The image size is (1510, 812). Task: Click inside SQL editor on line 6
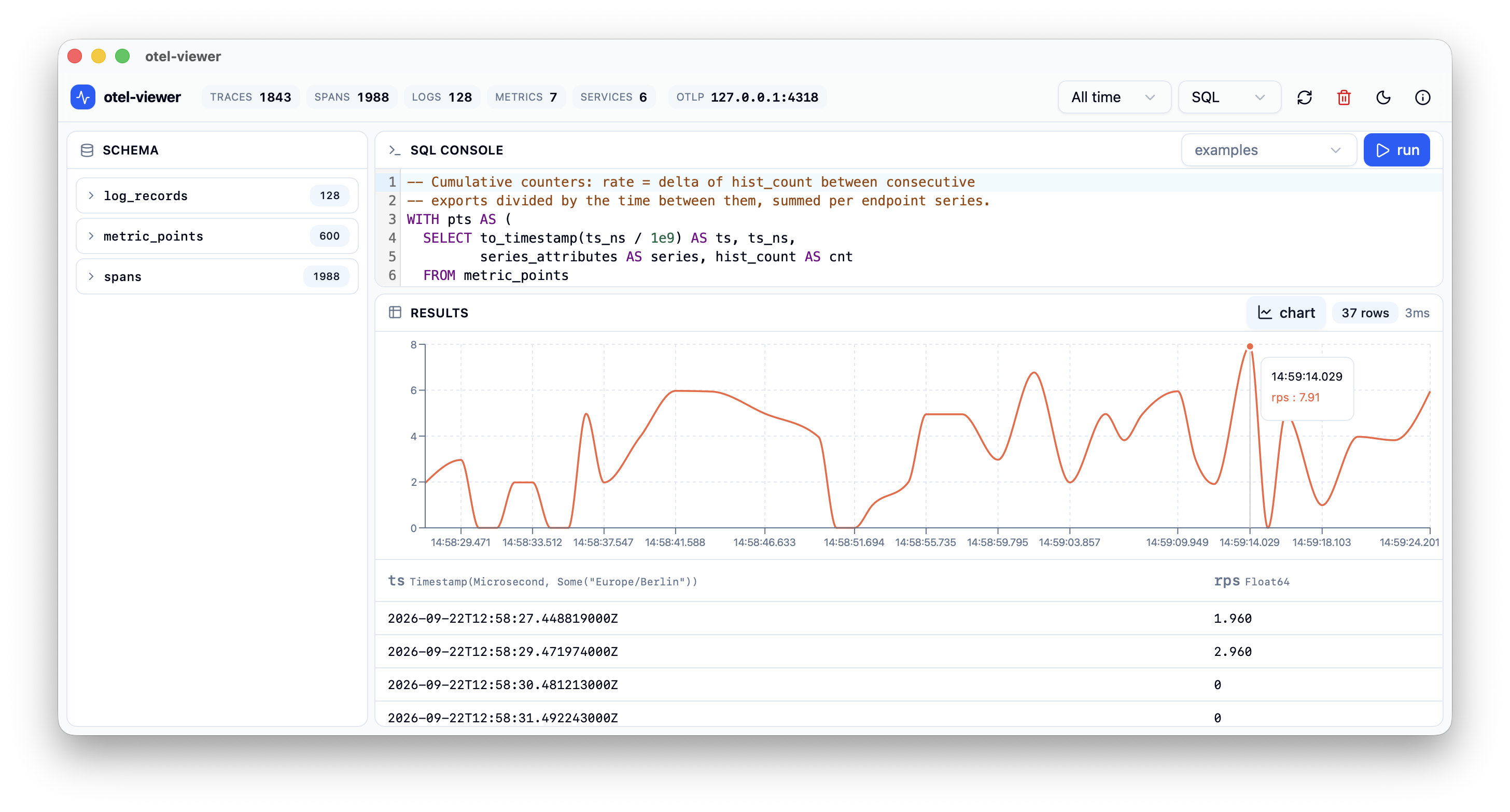point(920,275)
